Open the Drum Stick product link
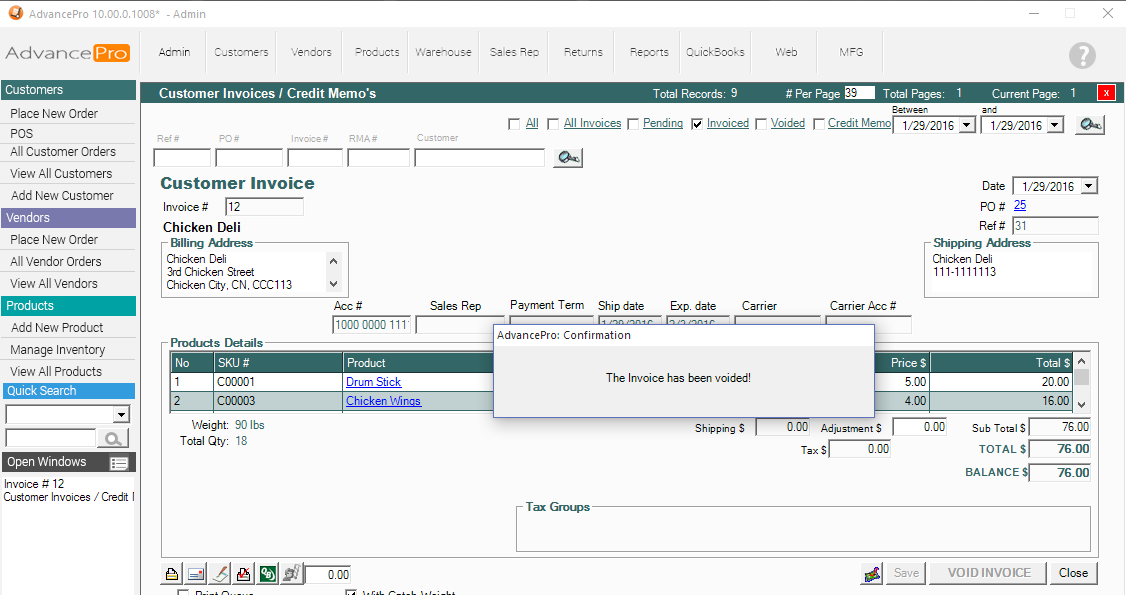This screenshot has height=595, width=1126. (x=373, y=382)
